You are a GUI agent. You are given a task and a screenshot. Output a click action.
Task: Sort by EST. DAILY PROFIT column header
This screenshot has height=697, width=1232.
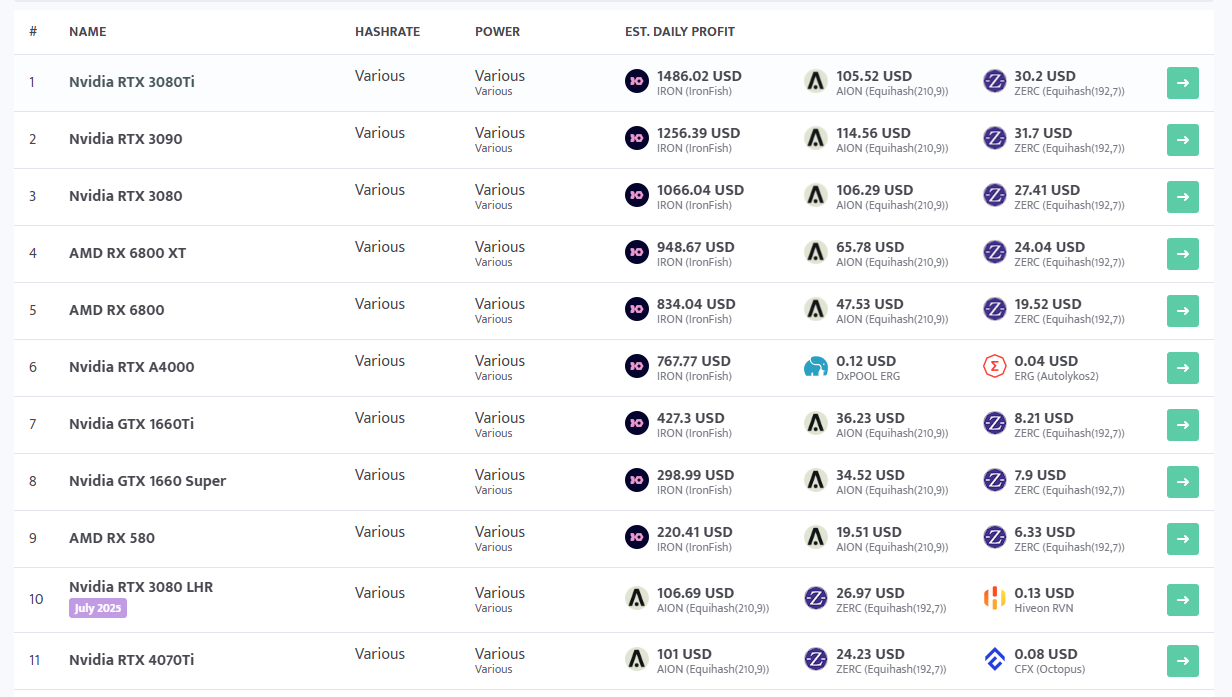click(x=680, y=32)
